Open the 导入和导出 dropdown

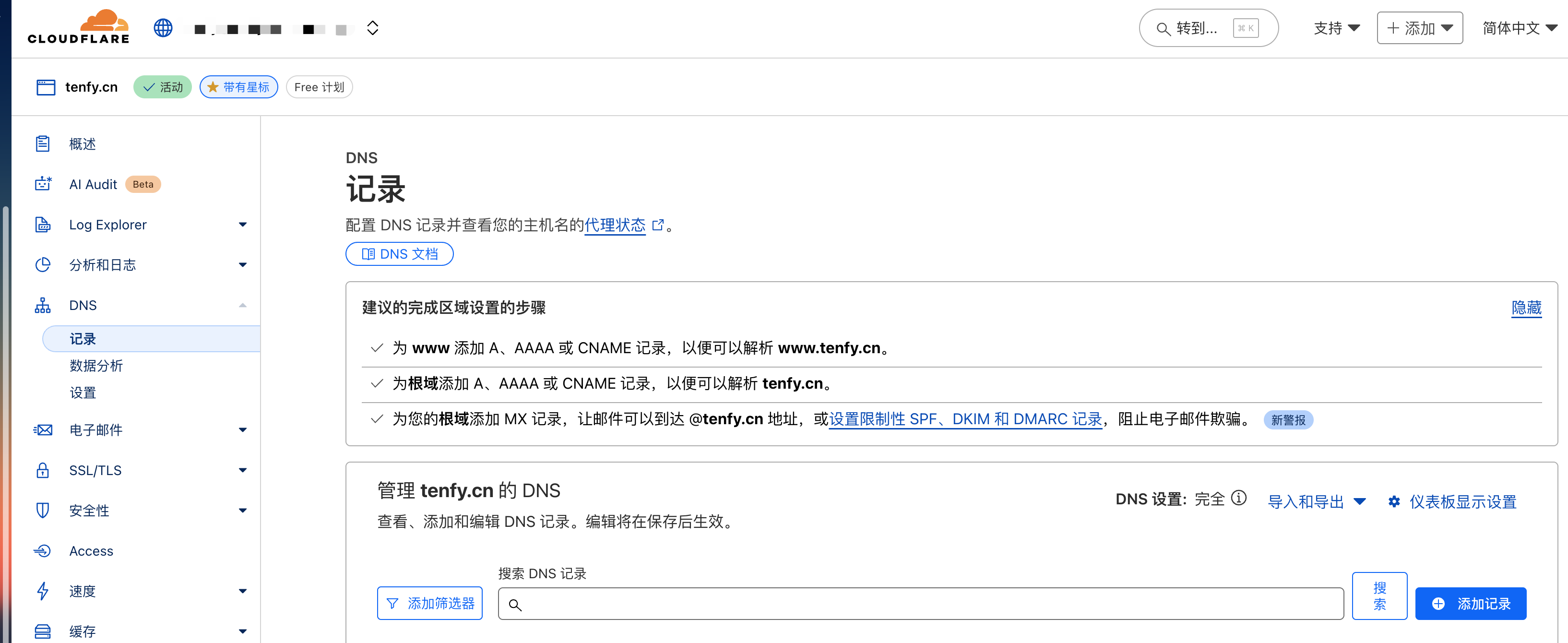[x=1316, y=502]
